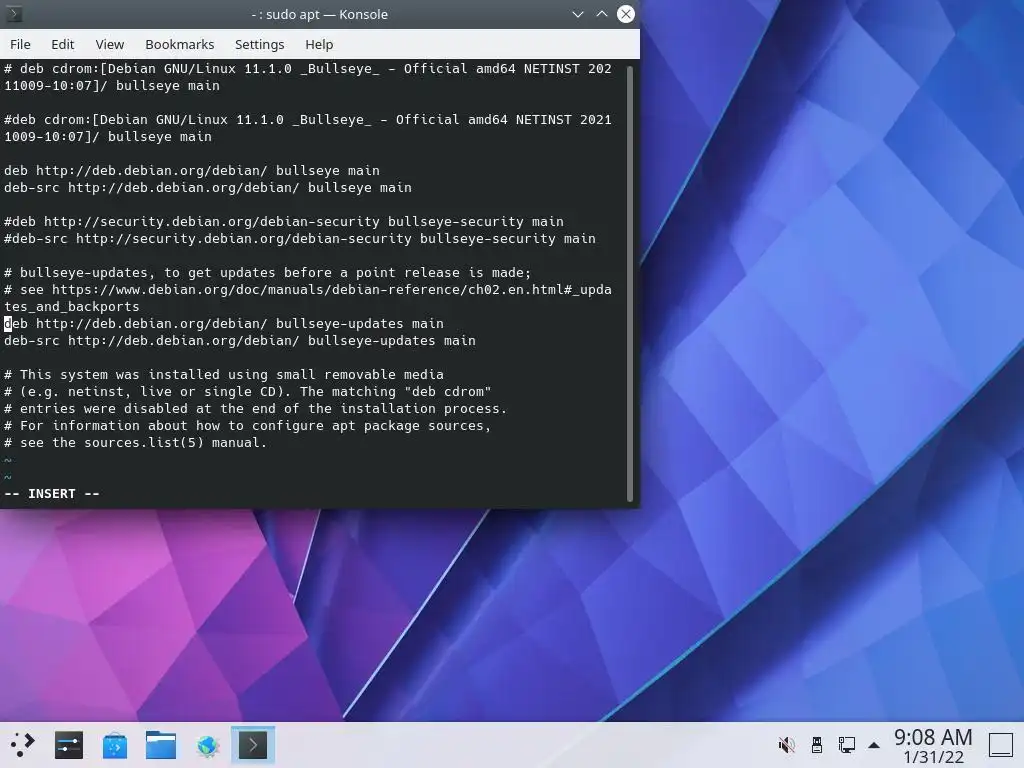Open the Bookmarks menu
This screenshot has width=1024, height=768.
[x=180, y=44]
